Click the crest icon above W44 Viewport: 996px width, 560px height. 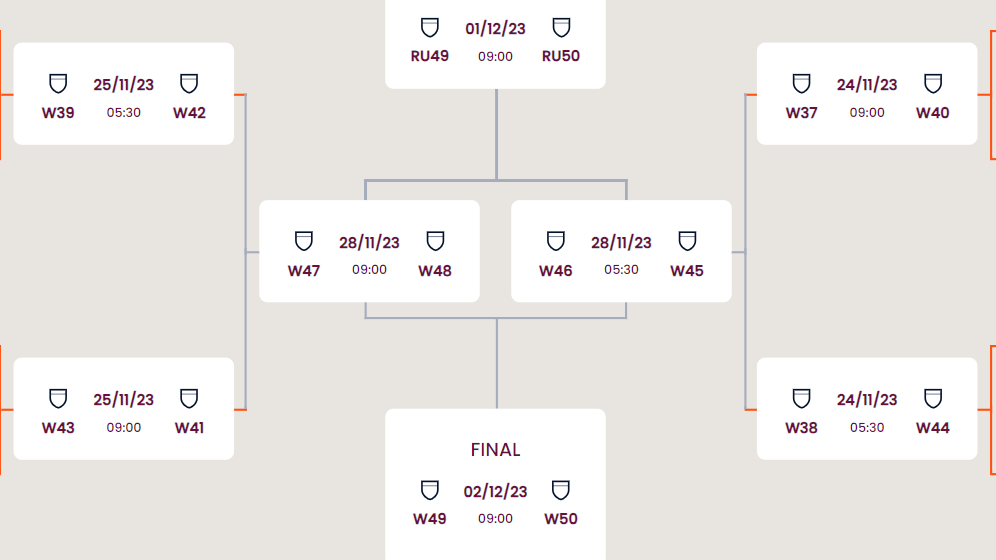(933, 398)
